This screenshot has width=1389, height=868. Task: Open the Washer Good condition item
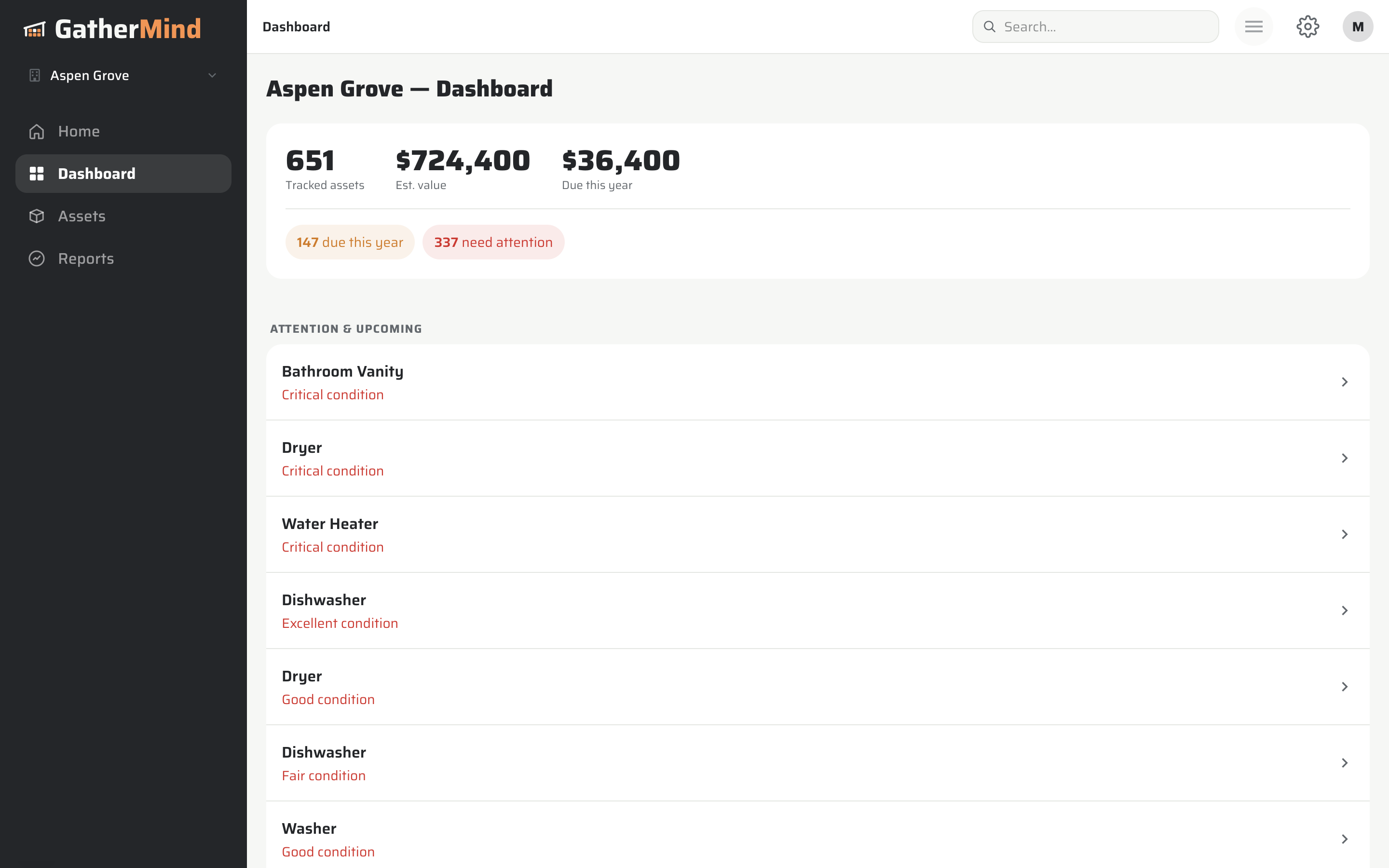[x=817, y=835]
